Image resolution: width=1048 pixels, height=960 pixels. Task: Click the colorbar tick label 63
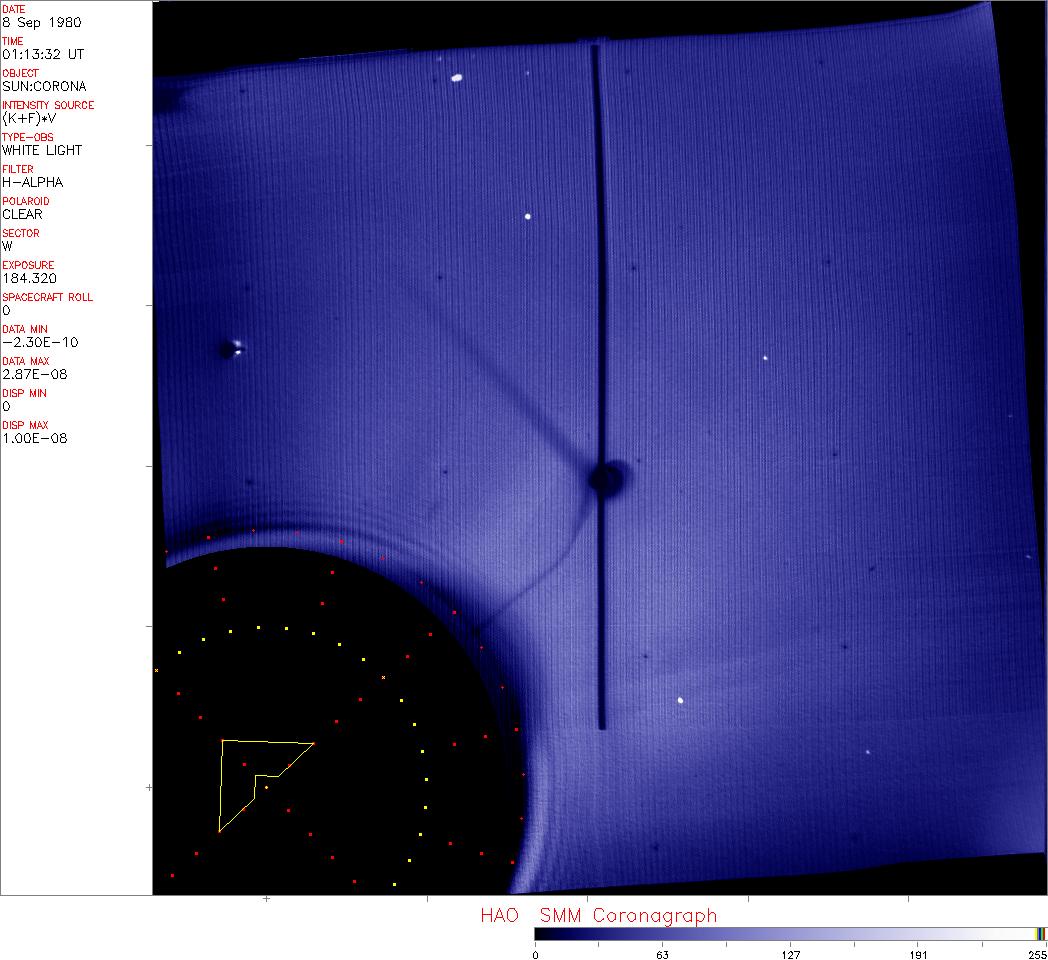(662, 954)
